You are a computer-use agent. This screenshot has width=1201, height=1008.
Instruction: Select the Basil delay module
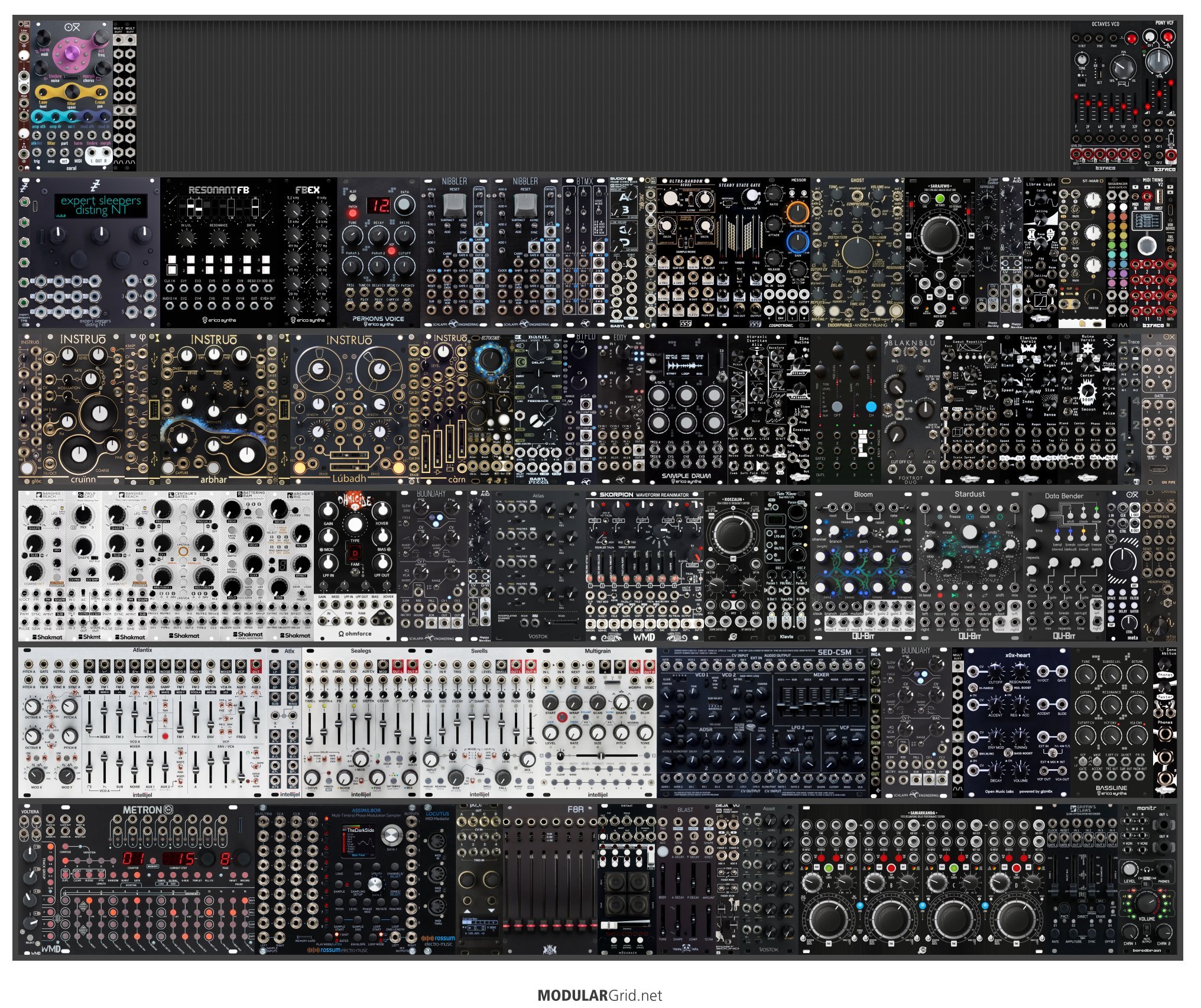(538, 409)
